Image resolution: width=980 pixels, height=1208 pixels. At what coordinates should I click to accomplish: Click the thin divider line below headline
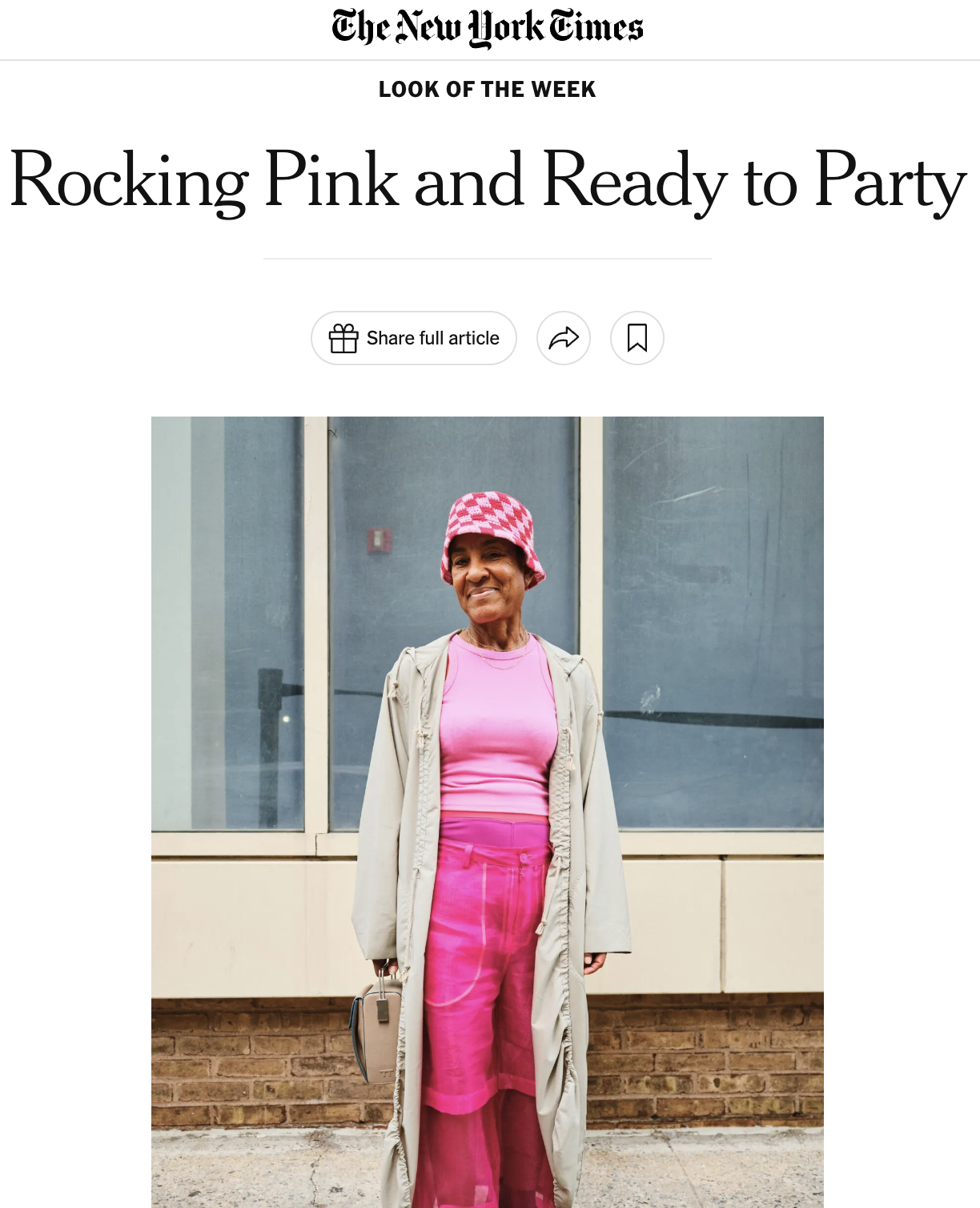point(488,259)
